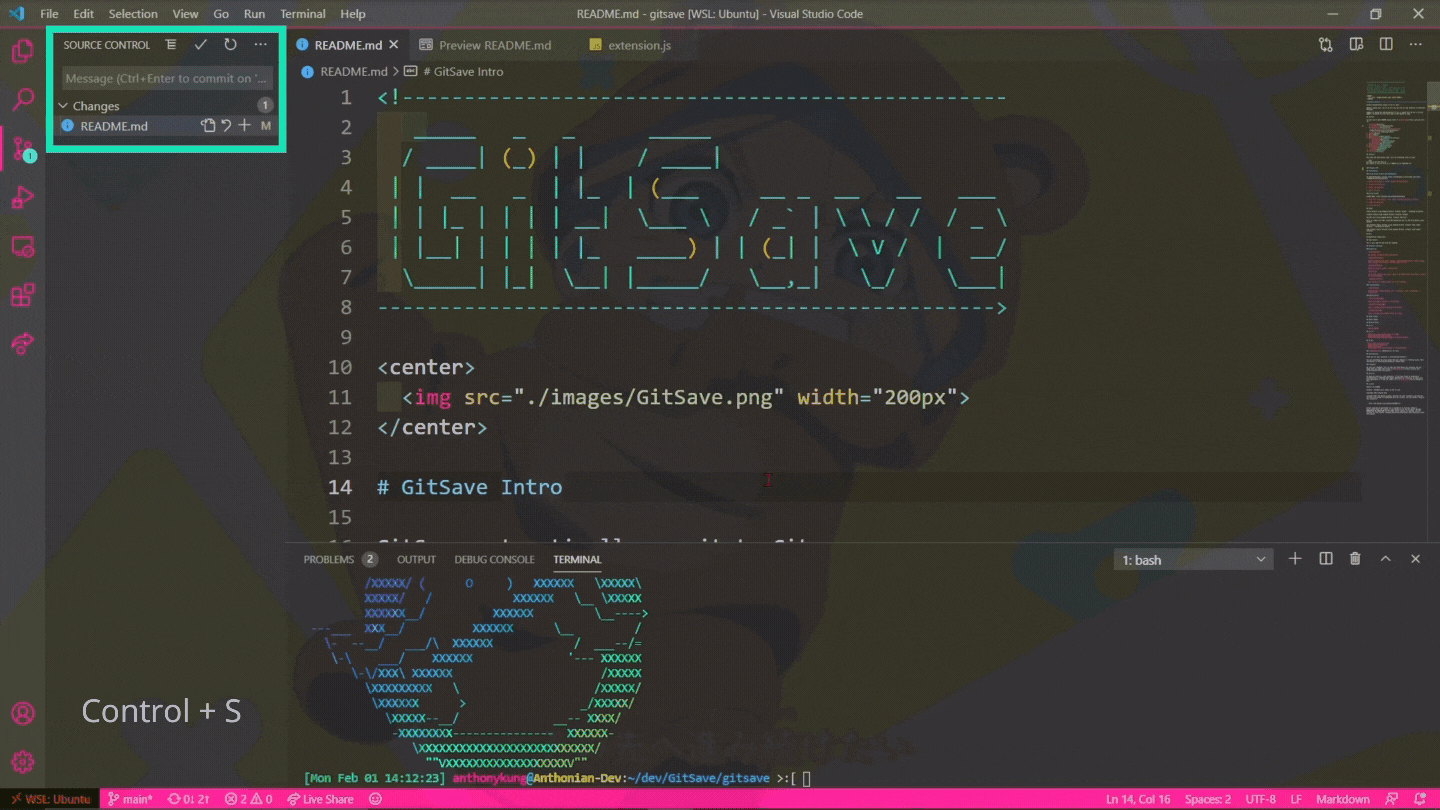Open notifications bell in status bar
Screen dimensions: 1440x810
coord(1421,799)
